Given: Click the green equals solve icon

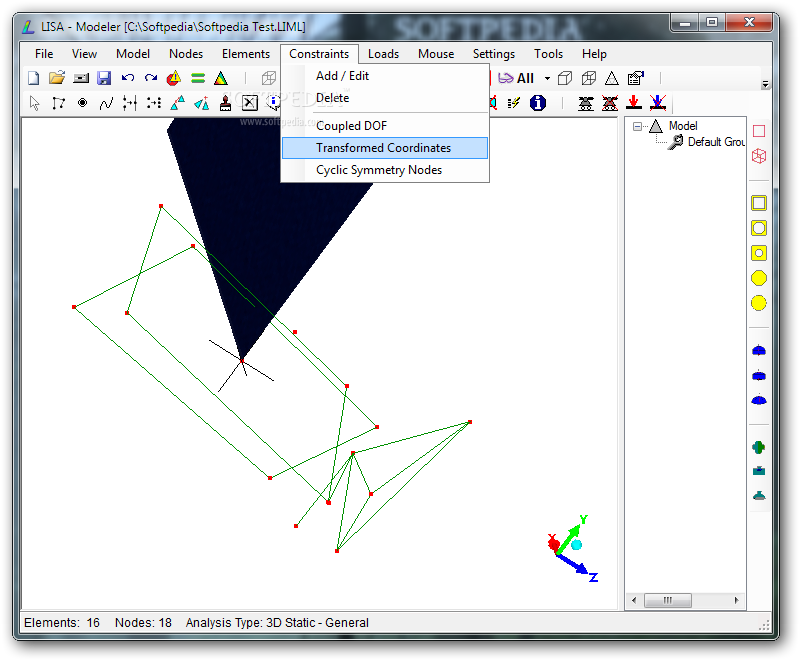Looking at the screenshot, I should pyautogui.click(x=198, y=78).
